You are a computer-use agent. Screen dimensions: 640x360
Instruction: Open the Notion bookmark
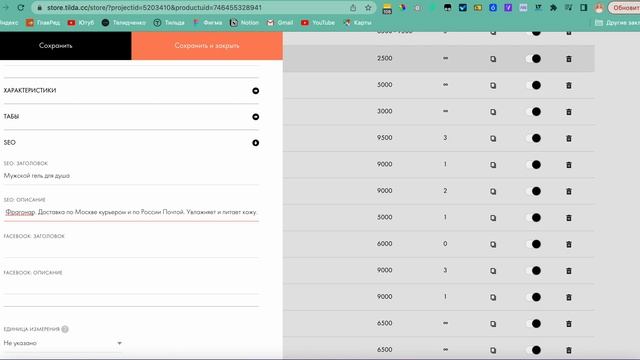[244, 22]
